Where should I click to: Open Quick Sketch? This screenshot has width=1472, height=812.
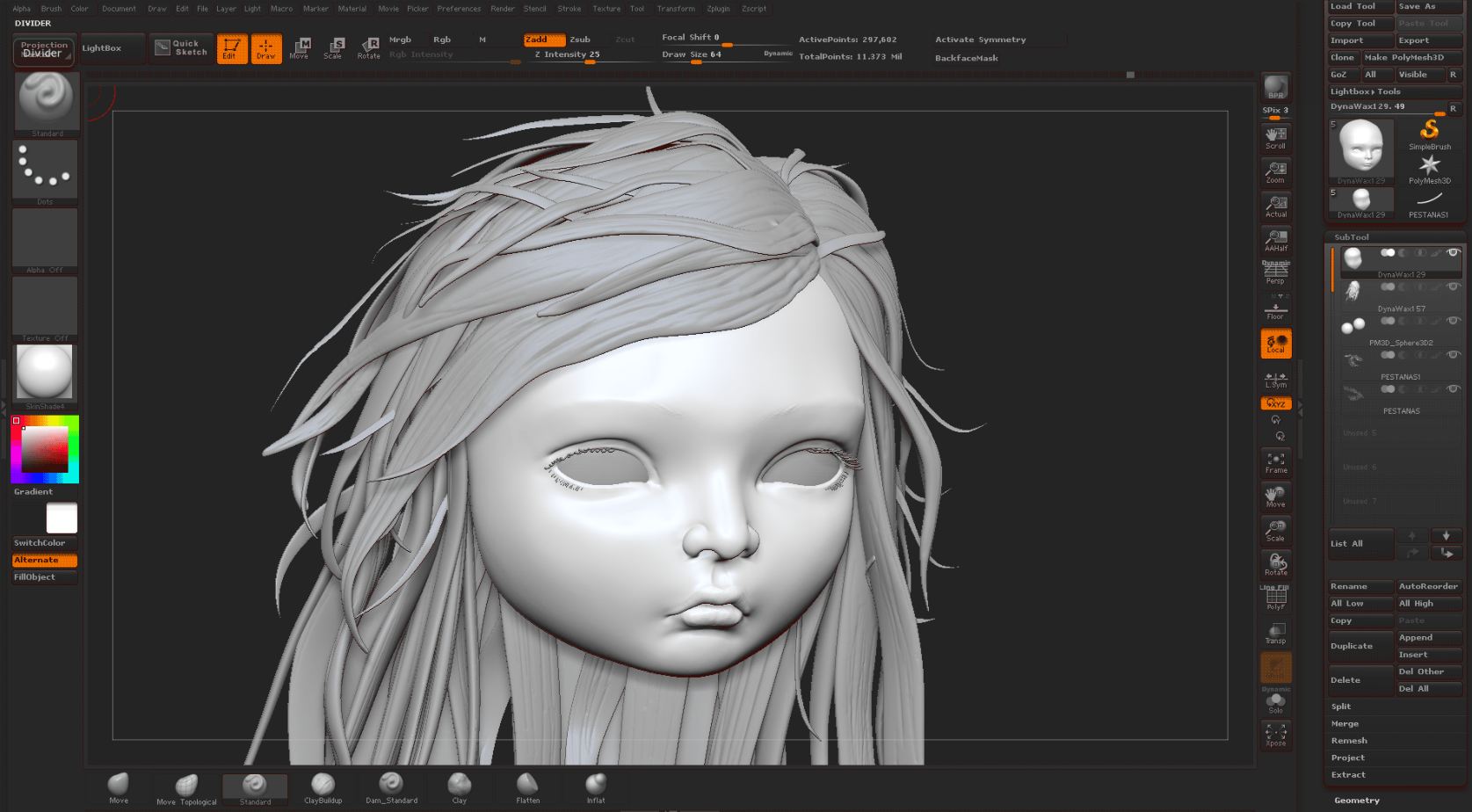coord(182,47)
